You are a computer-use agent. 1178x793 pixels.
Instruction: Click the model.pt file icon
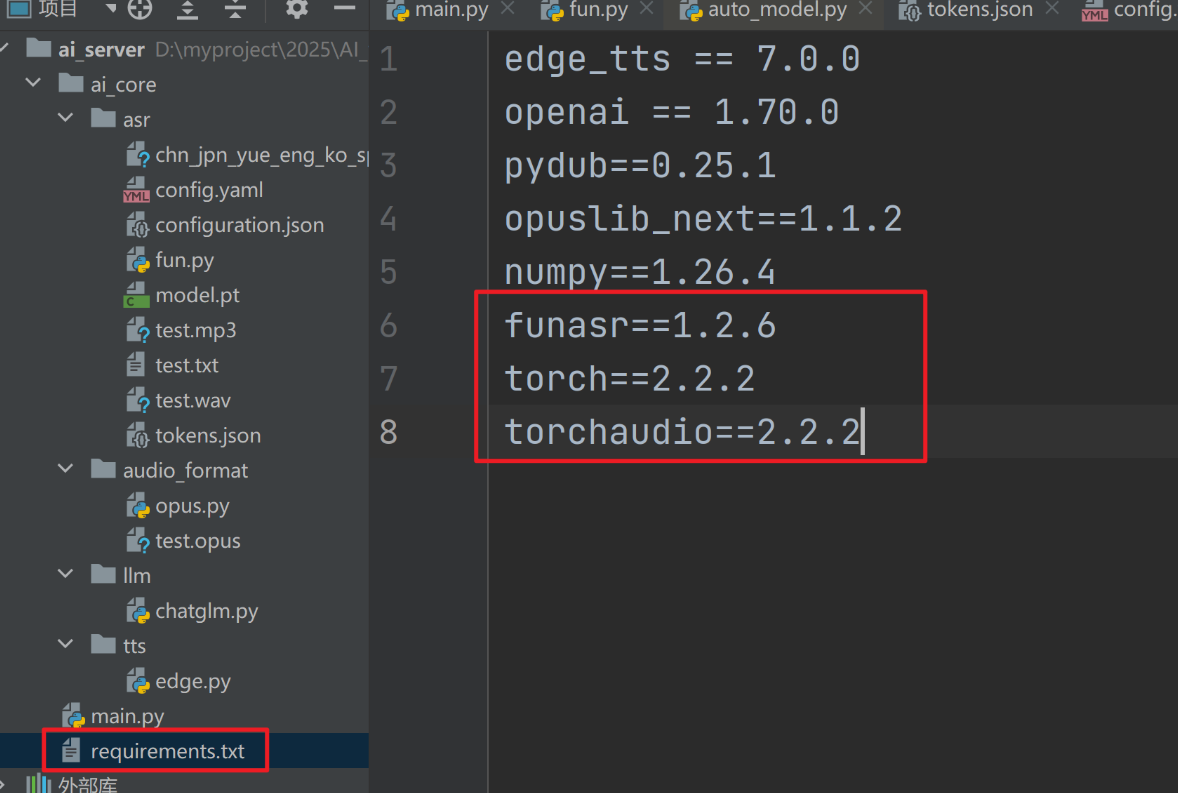point(136,295)
